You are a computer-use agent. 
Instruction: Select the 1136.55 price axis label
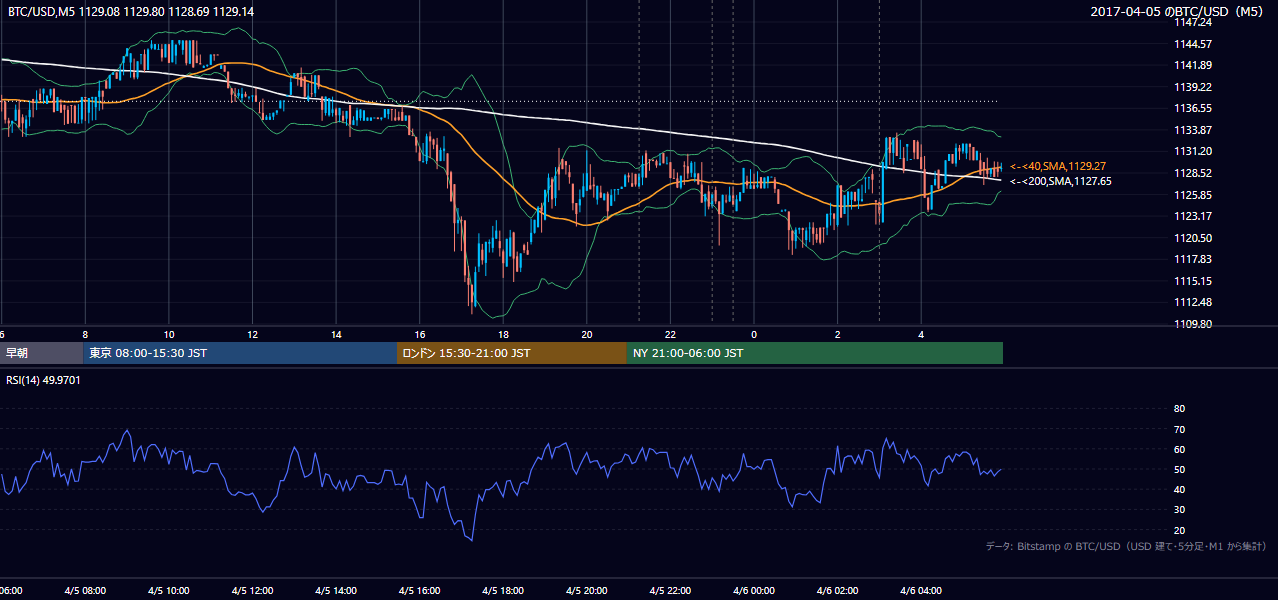point(1194,108)
